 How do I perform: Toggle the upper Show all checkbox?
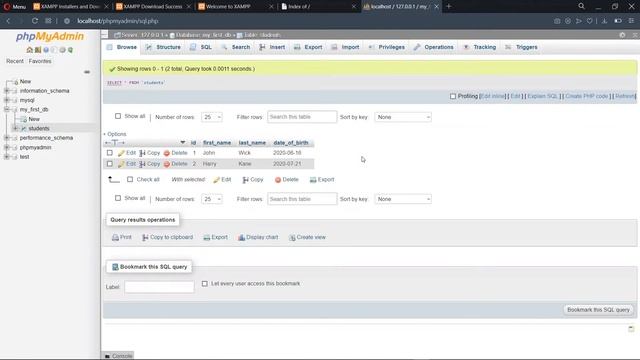tap(118, 116)
